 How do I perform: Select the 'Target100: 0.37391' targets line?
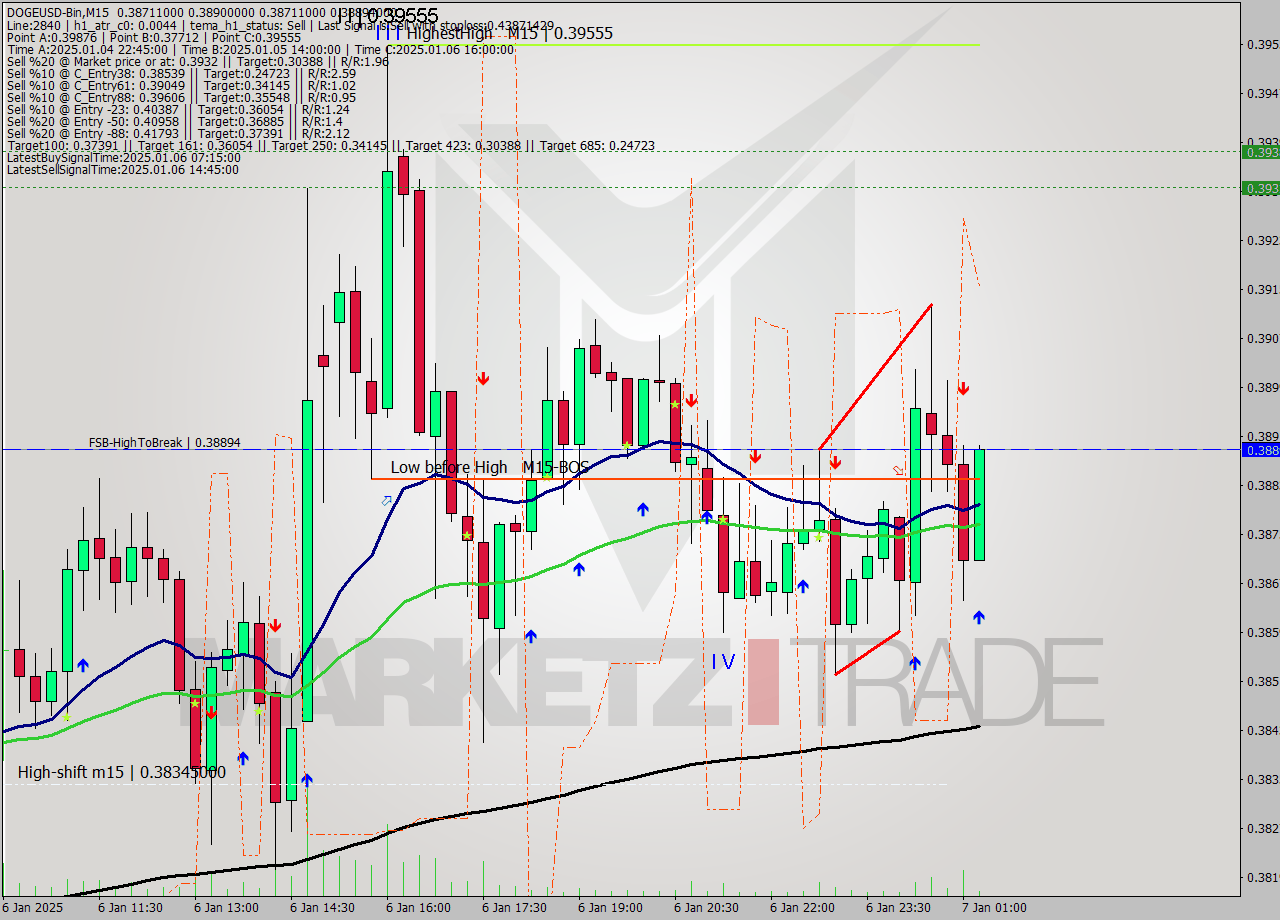[x=331, y=145]
